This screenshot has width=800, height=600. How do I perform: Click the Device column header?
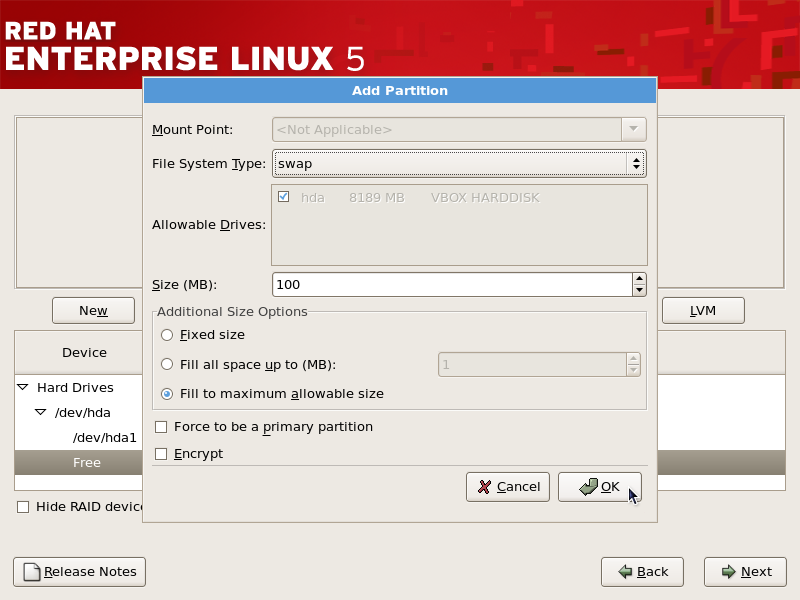(84, 353)
